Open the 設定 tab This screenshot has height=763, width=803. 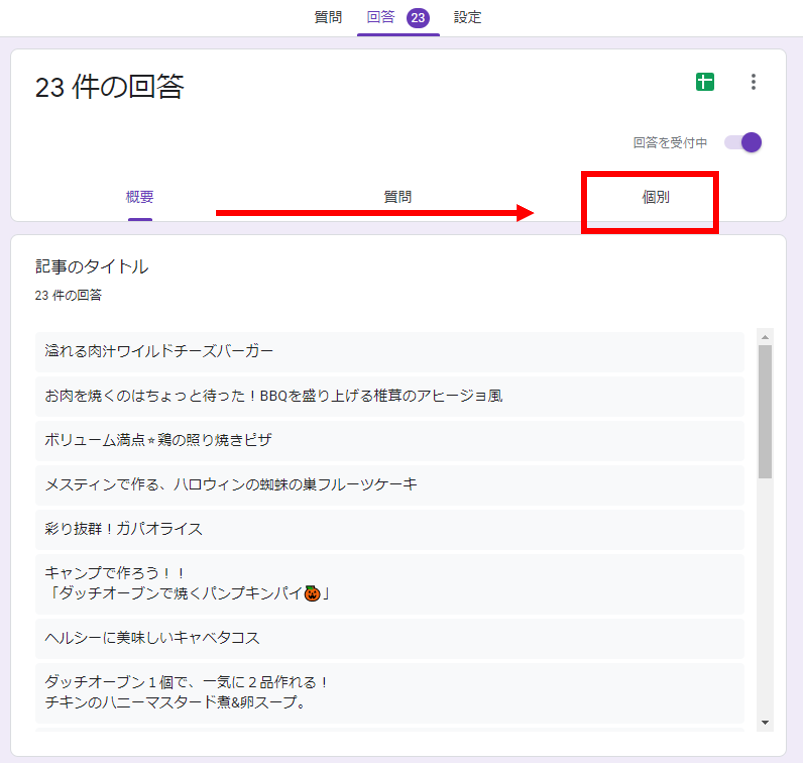point(467,17)
